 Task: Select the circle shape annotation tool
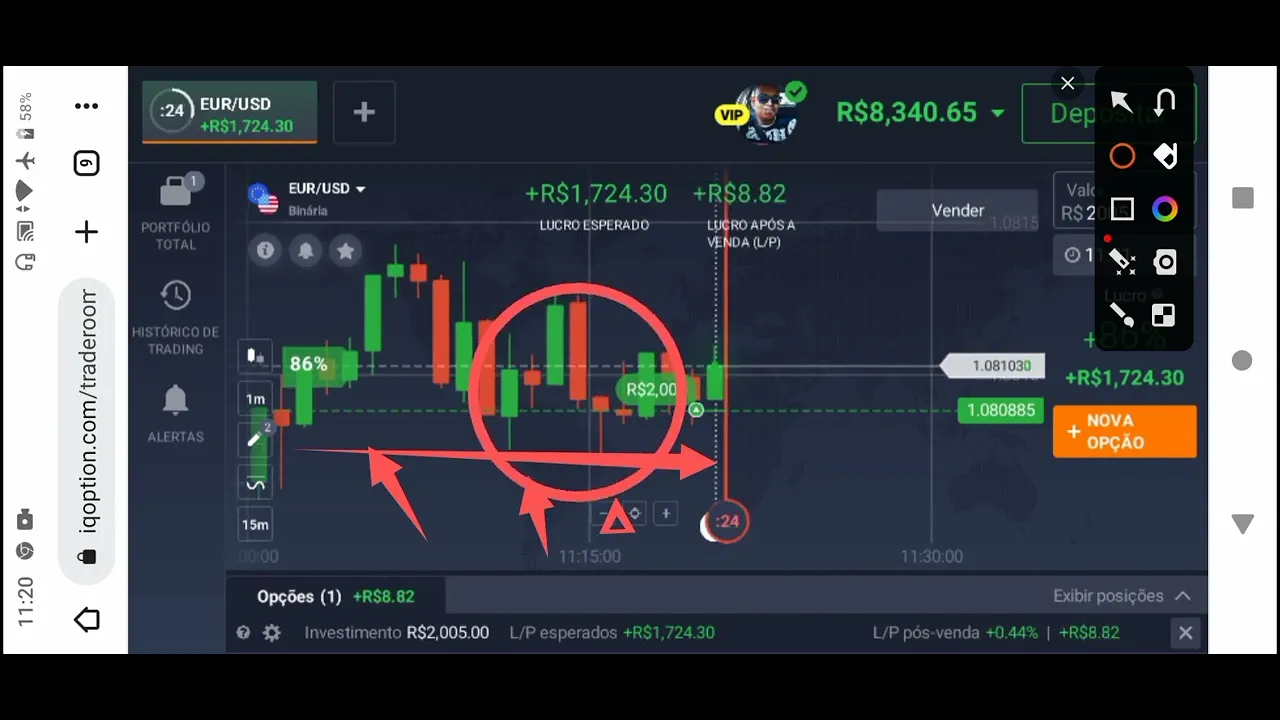click(x=1122, y=156)
